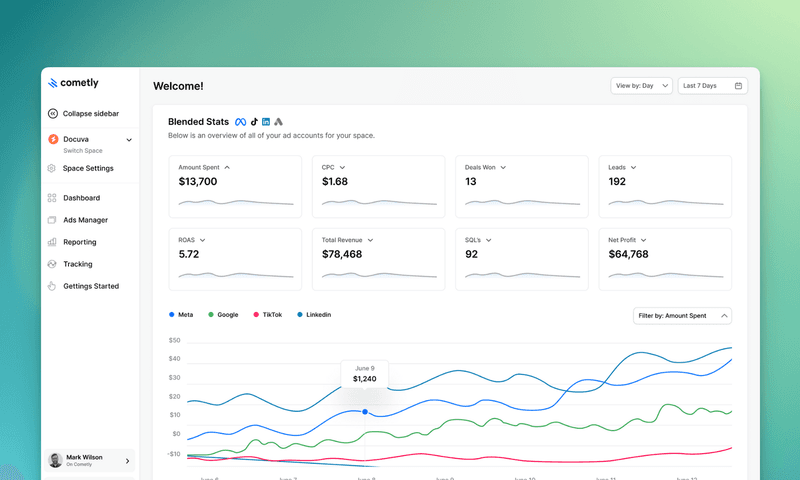Click the Meta logo beside Blended Stats

[x=240, y=122]
